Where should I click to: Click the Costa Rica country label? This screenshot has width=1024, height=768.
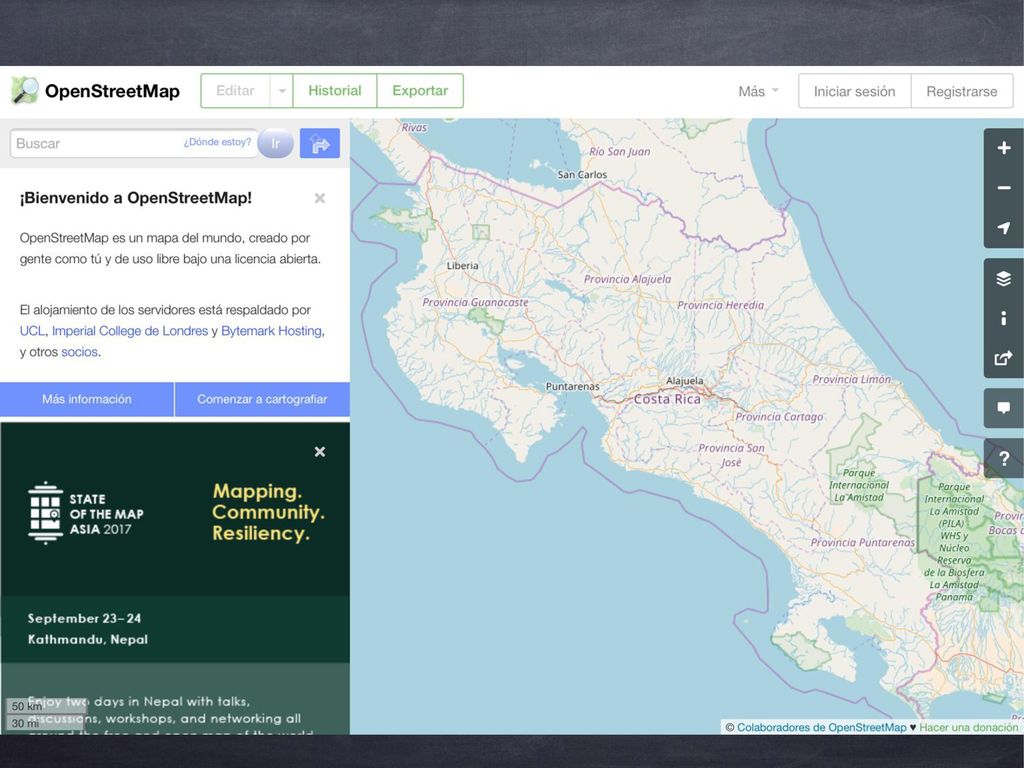tap(667, 399)
